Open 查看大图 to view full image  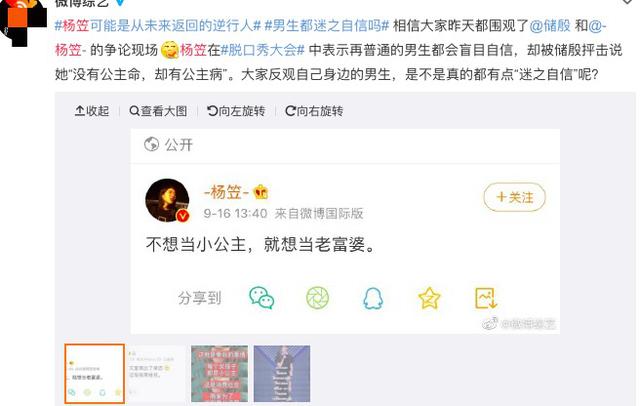coord(158,111)
